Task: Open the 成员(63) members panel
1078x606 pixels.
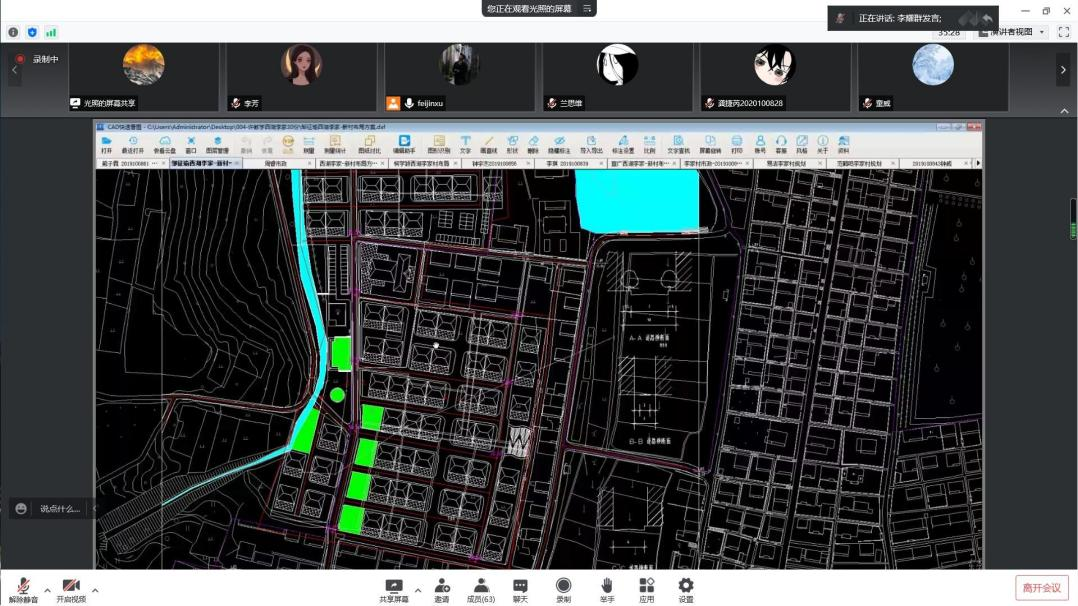Action: (480, 589)
